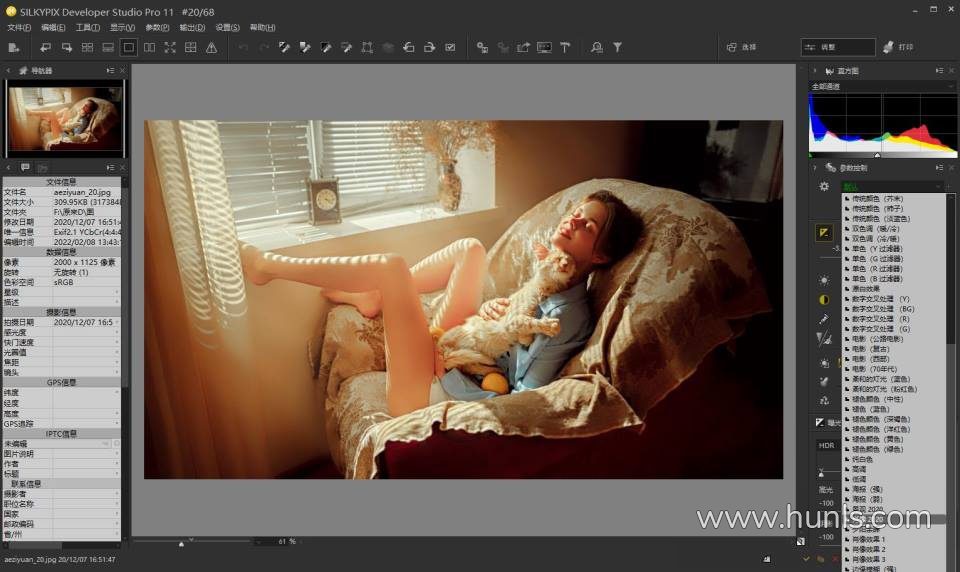The image size is (960, 572).
Task: Open the navigator panel options menu icon
Action: 110,71
